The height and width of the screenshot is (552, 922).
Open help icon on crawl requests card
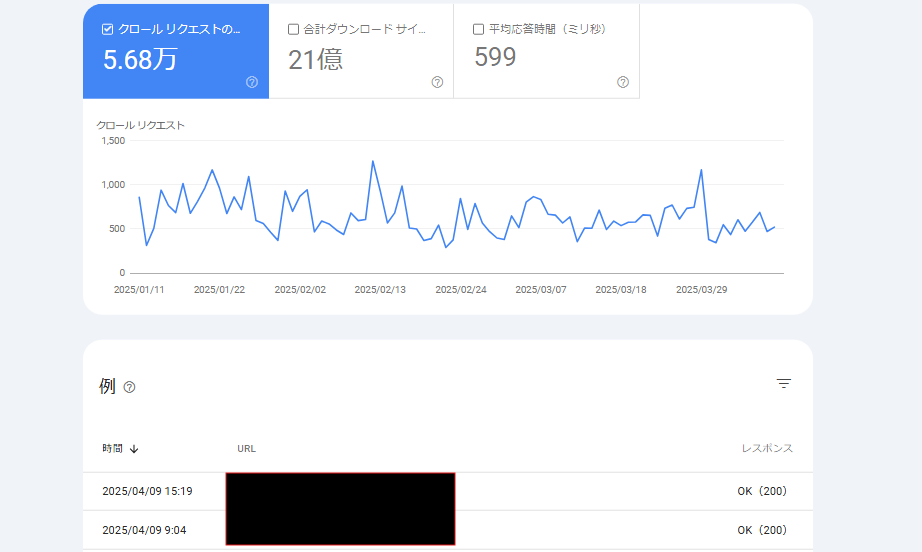[252, 82]
